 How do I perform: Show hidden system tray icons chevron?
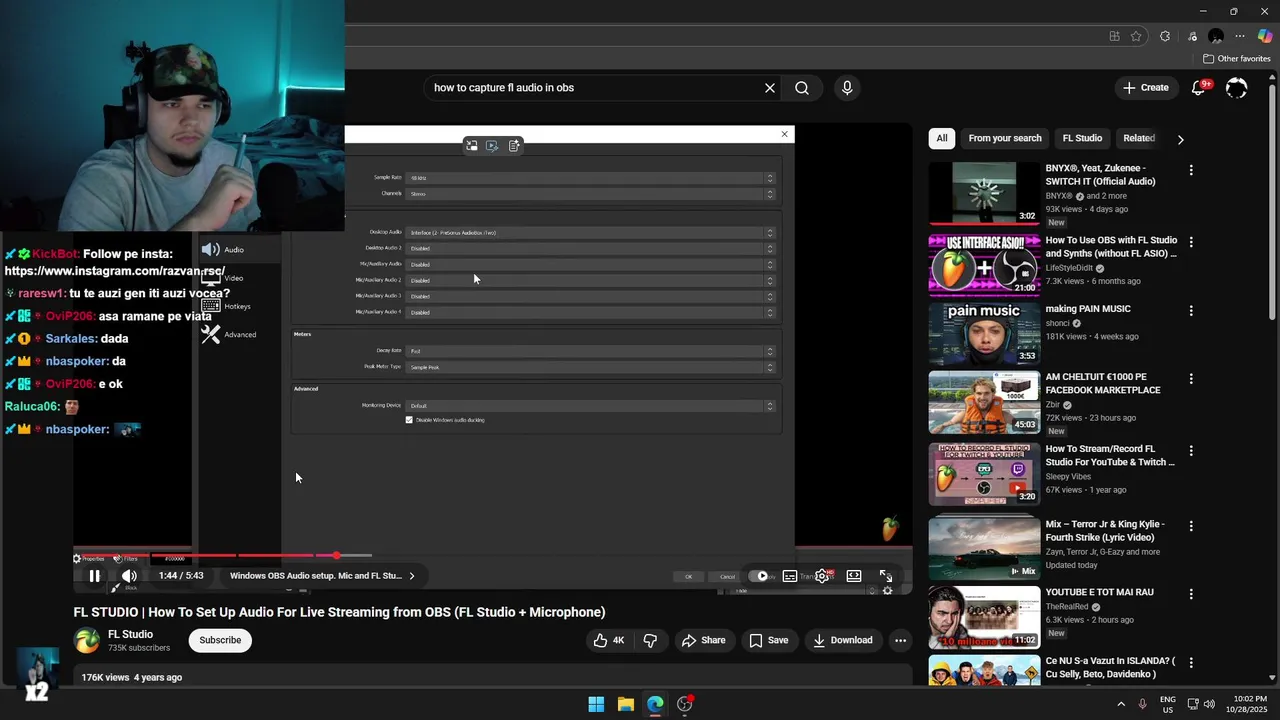tap(1121, 704)
